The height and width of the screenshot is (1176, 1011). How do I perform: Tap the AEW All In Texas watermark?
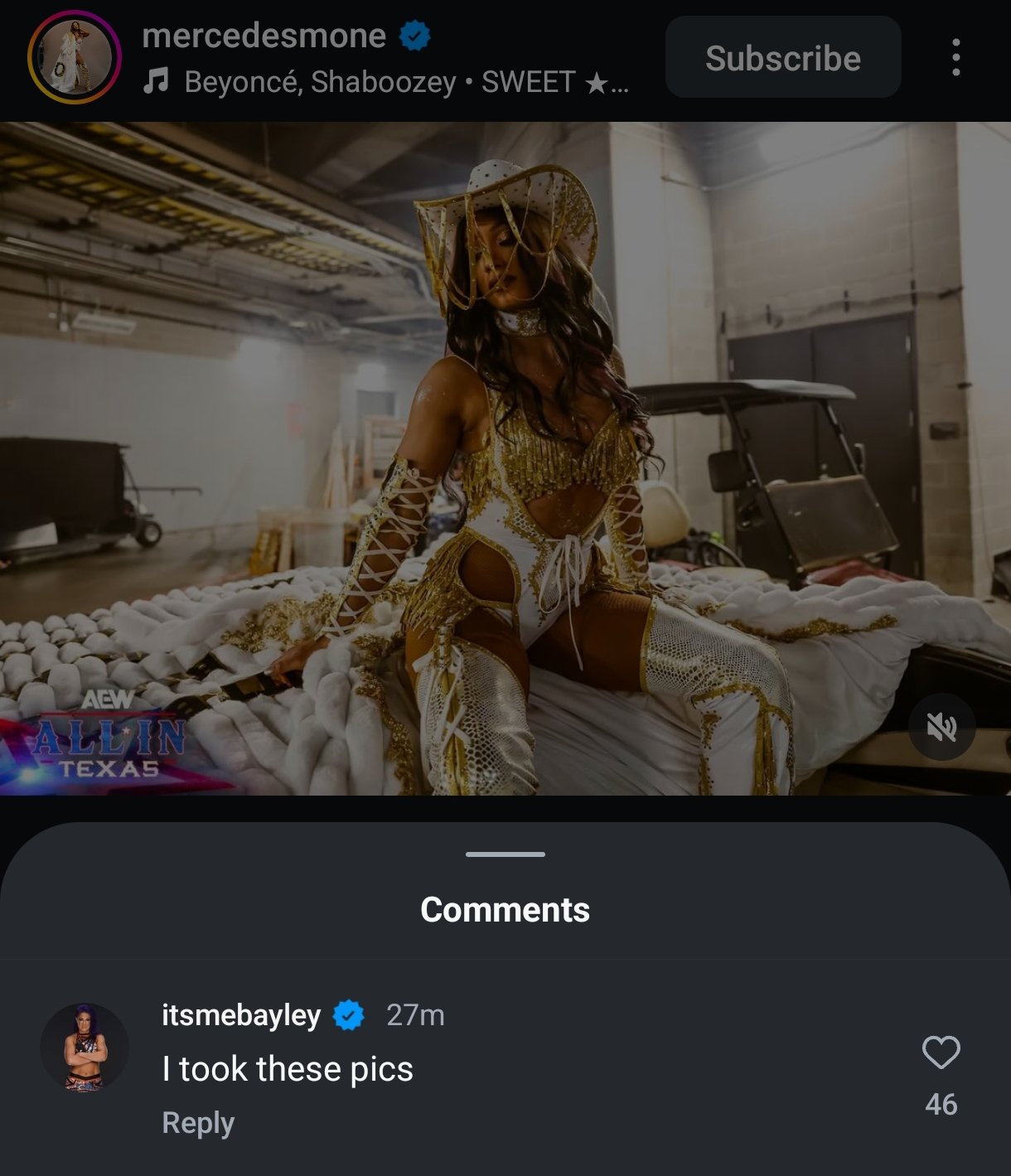pos(108,735)
